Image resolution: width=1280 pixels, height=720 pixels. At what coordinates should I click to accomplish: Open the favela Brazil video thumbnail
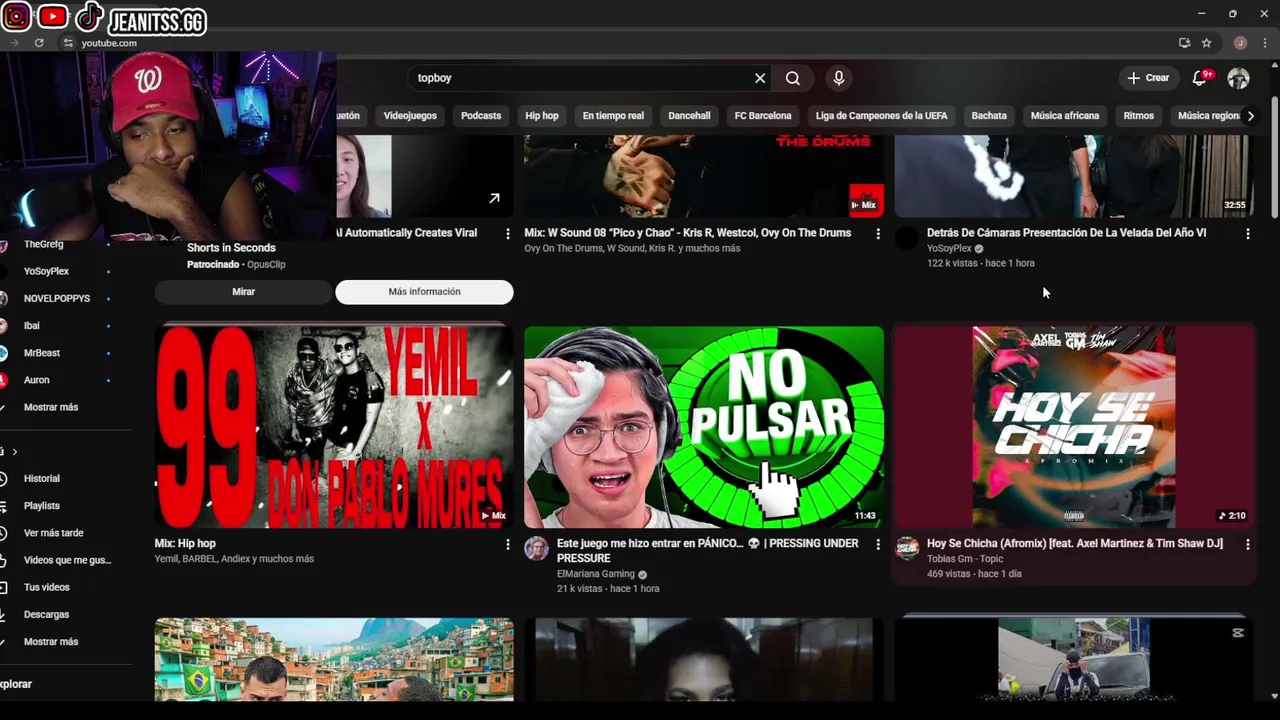pyautogui.click(x=334, y=659)
